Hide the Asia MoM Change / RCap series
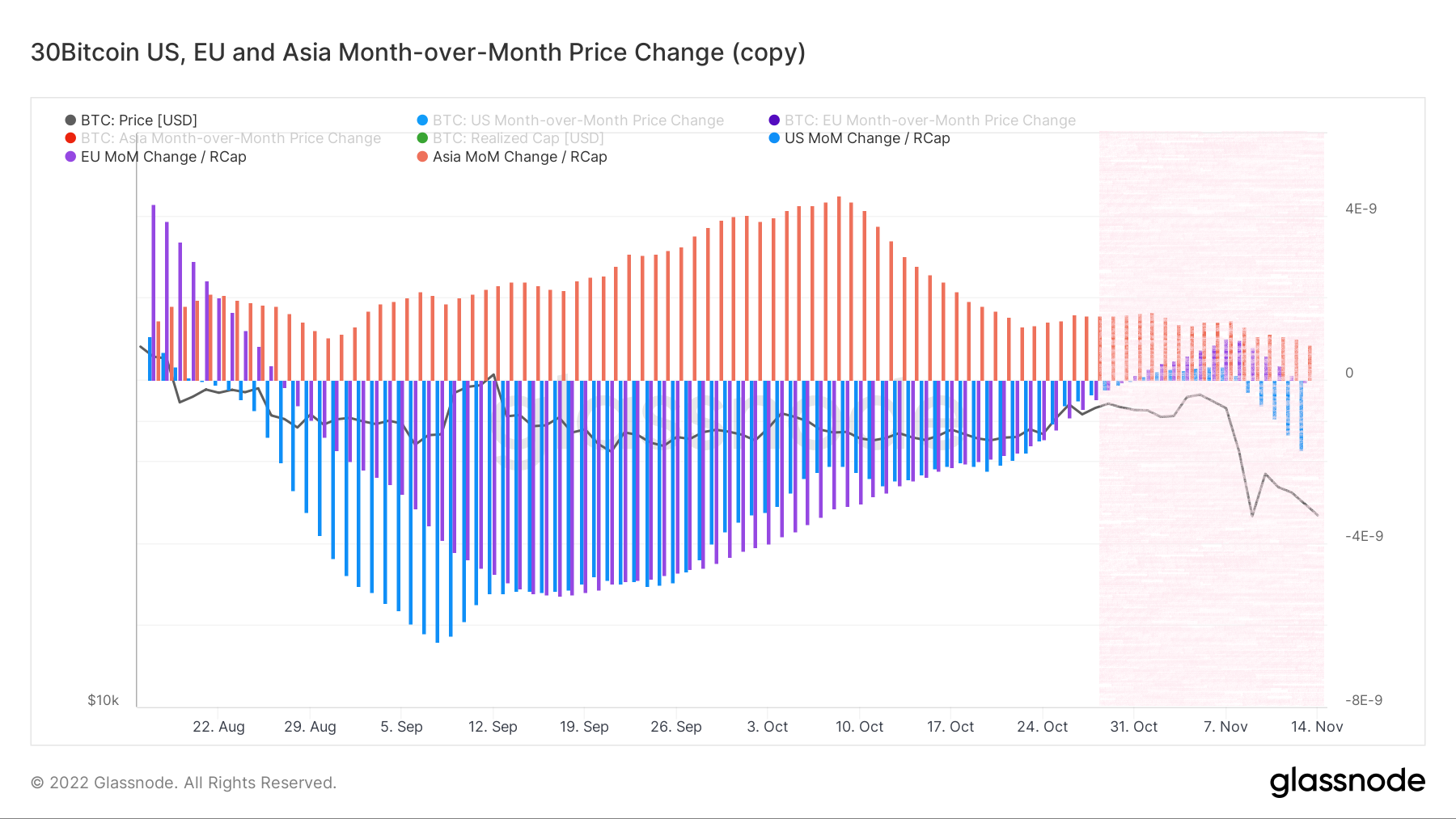Screen dimensions: 1456x819 (x=519, y=157)
